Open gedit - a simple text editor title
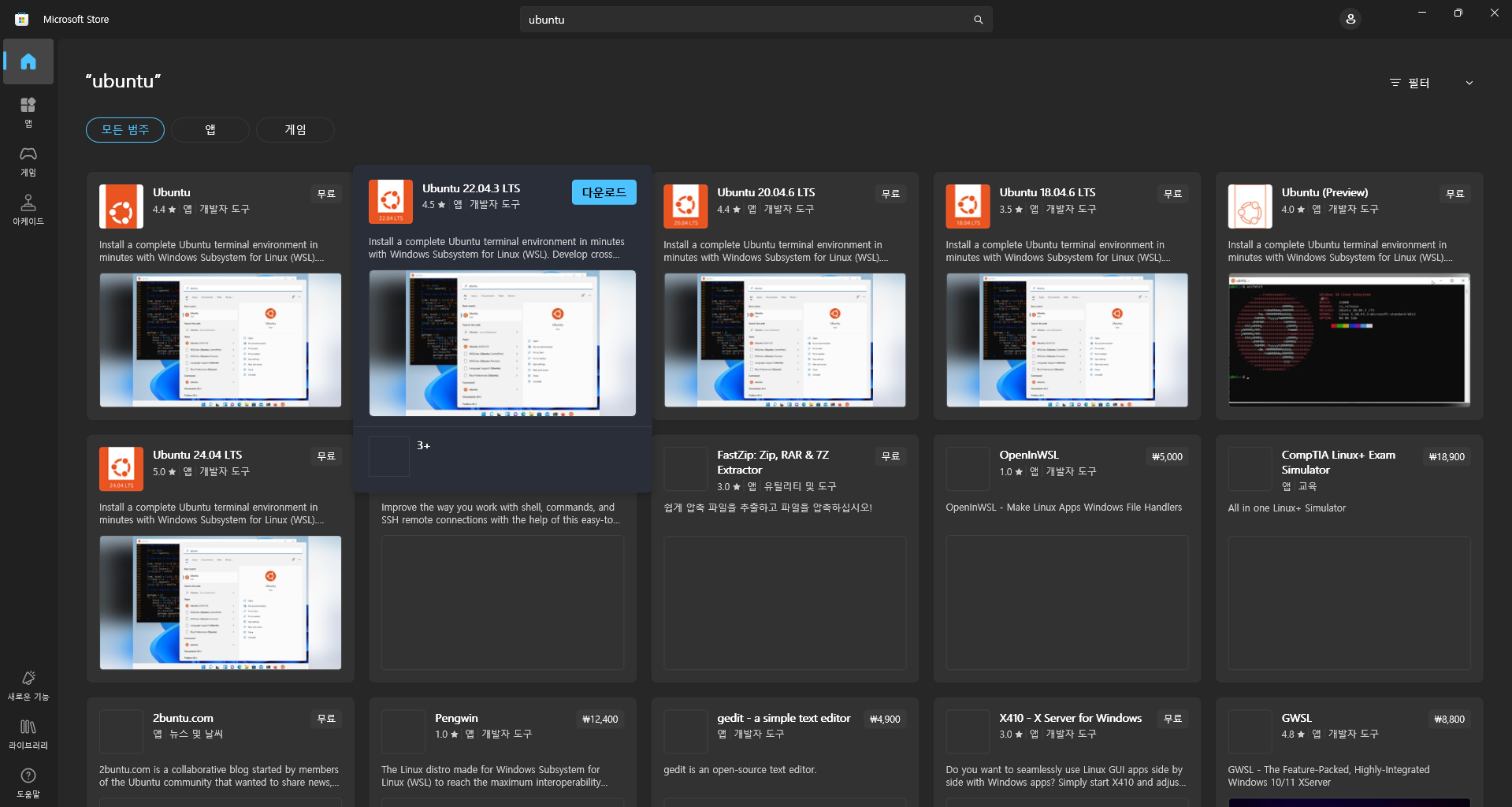Viewport: 1512px width, 807px height. tap(784, 718)
